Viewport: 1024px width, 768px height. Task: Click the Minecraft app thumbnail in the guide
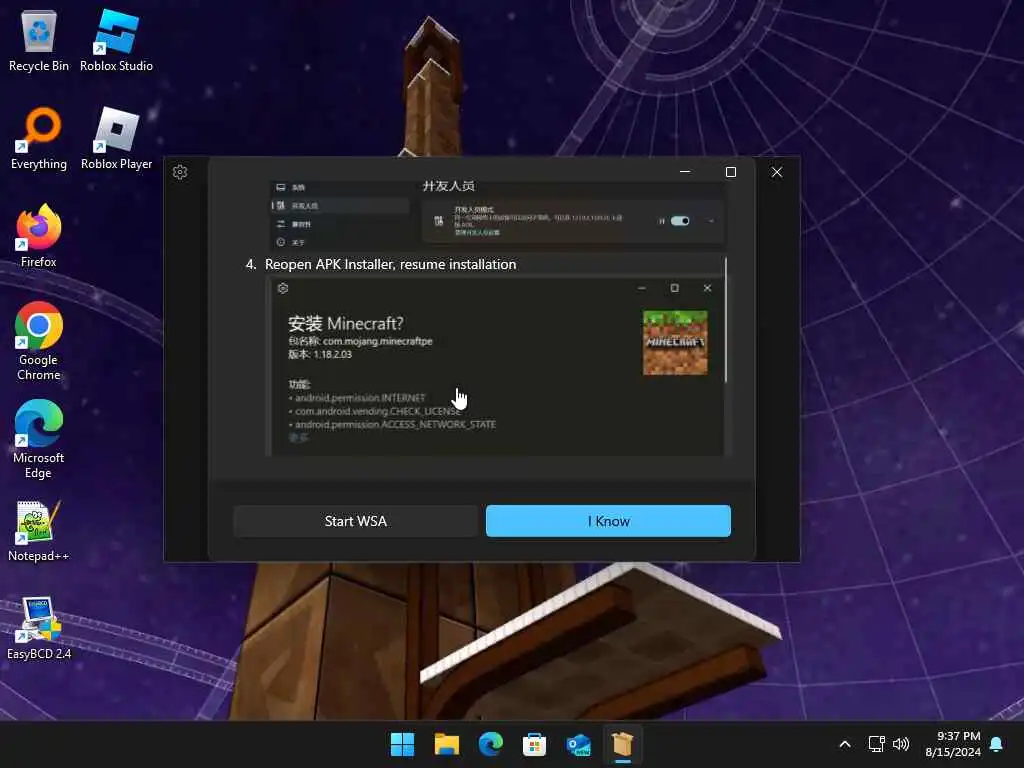675,343
